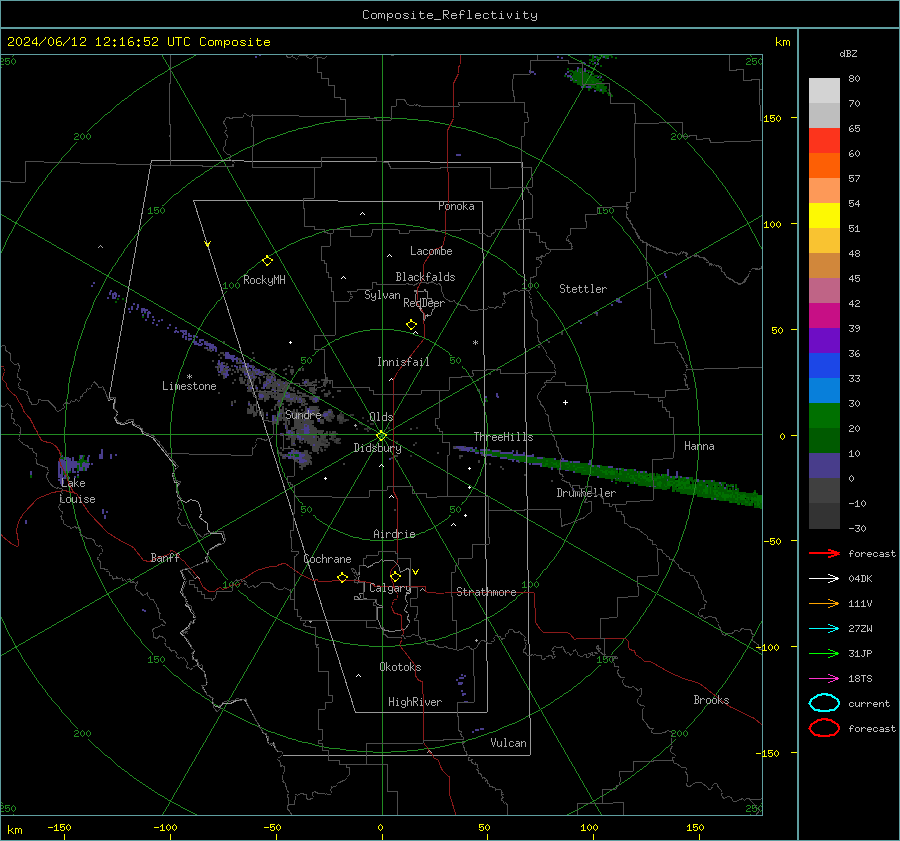This screenshot has height=841, width=900.
Task: Click the Blackfalds town label
Action: pyautogui.click(x=425, y=277)
